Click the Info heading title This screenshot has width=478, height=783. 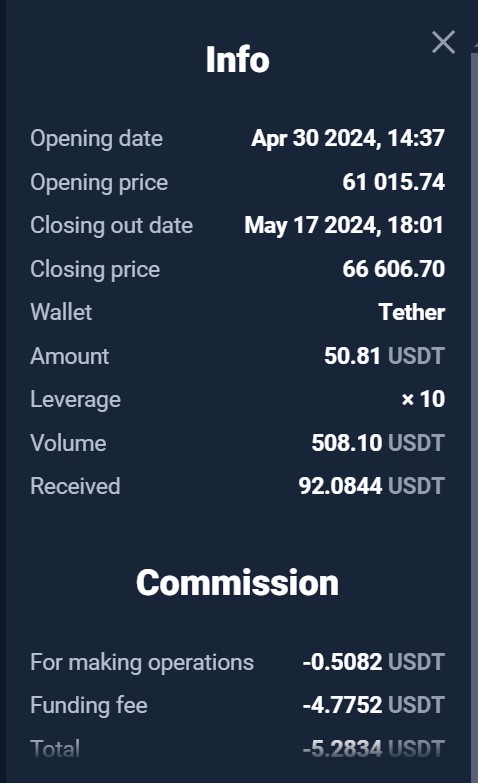click(x=237, y=59)
